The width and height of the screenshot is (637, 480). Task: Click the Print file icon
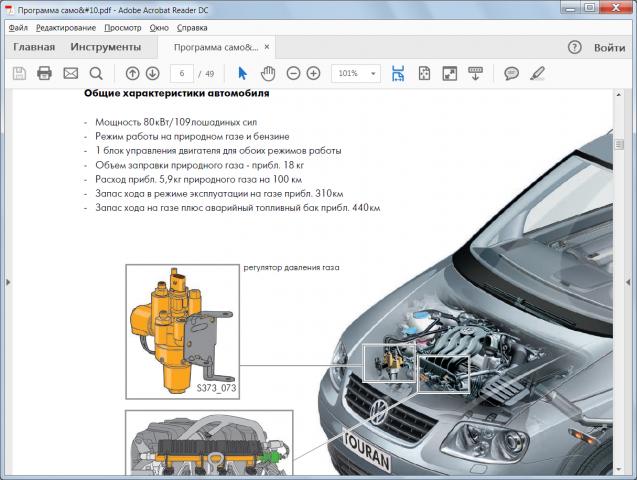44,74
